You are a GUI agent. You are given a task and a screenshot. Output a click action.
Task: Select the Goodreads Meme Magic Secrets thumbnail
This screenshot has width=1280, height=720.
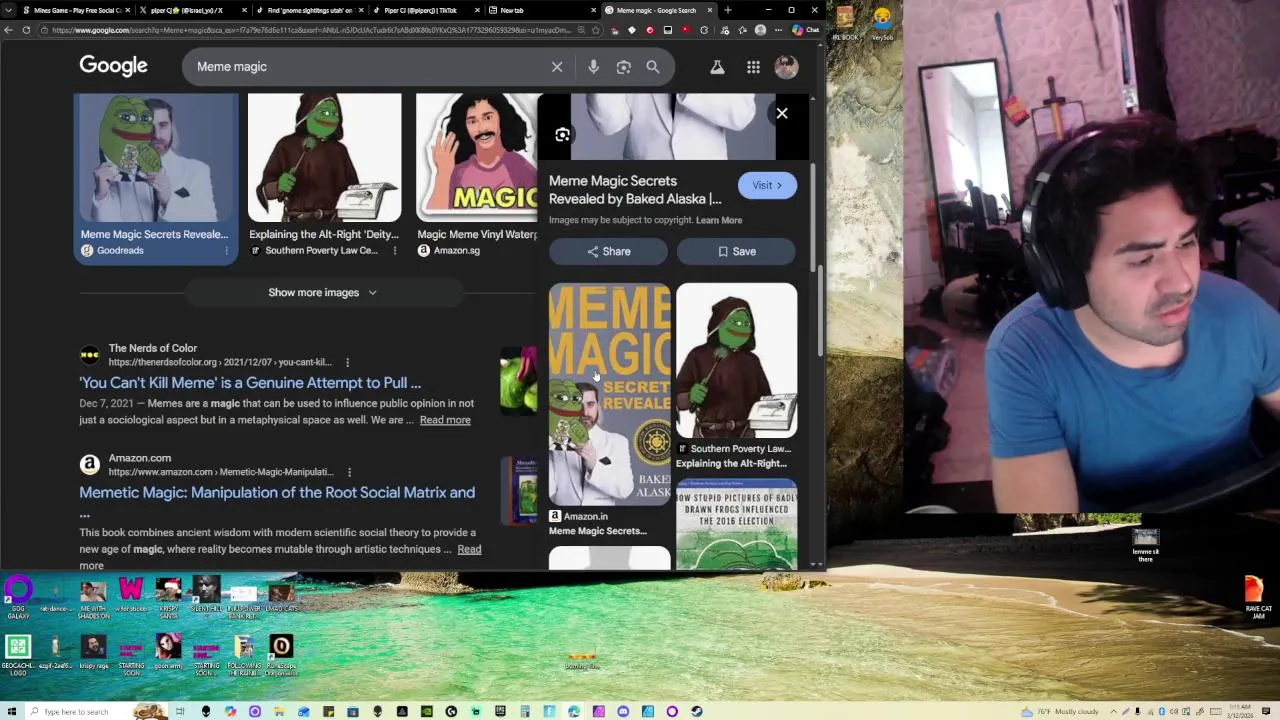pyautogui.click(x=155, y=158)
